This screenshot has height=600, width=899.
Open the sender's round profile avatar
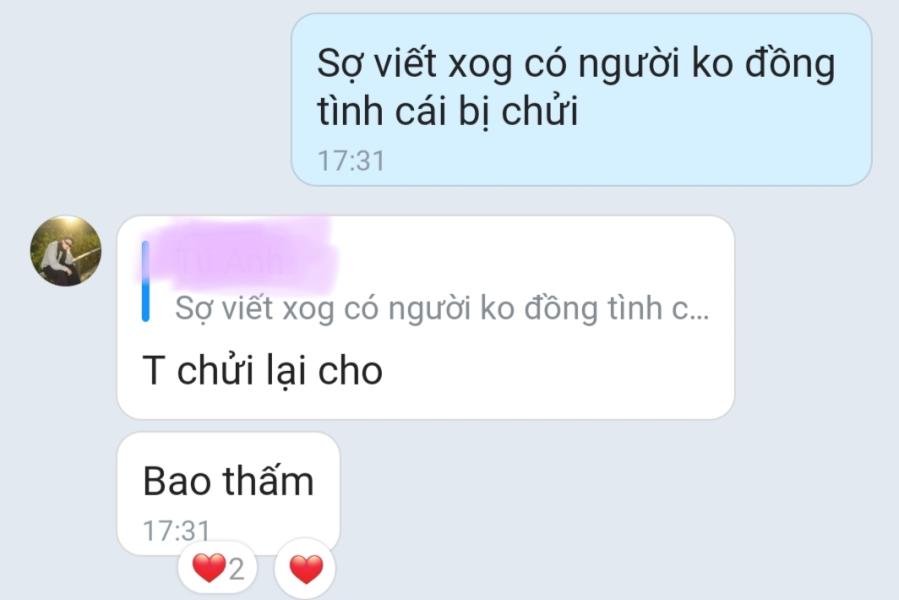pos(65,251)
